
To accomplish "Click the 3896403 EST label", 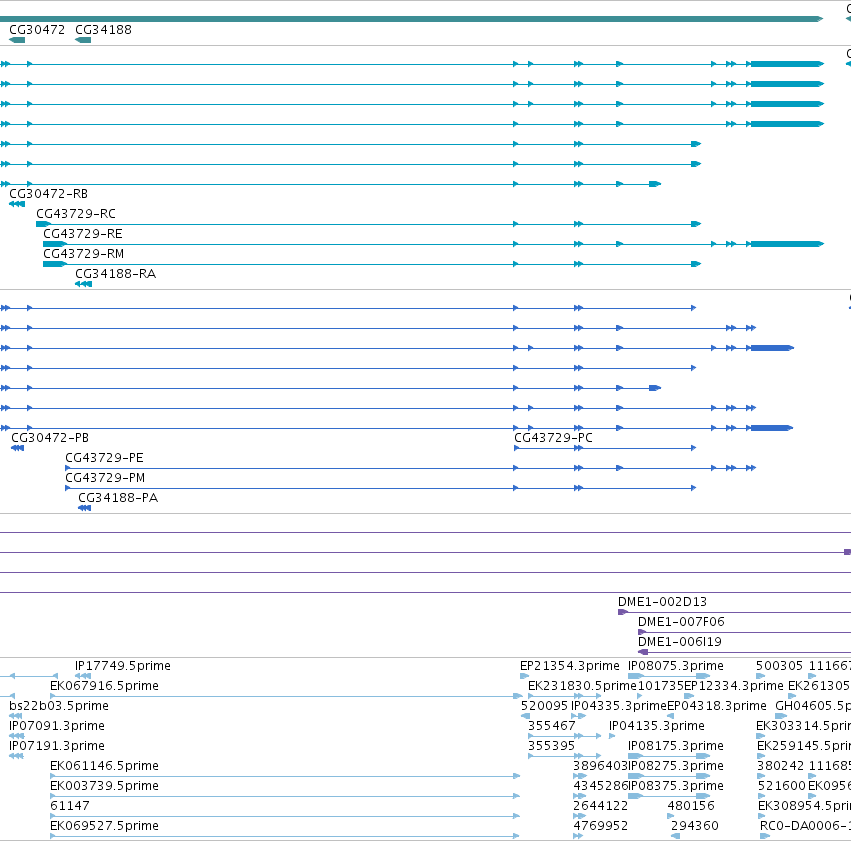I will [x=600, y=766].
